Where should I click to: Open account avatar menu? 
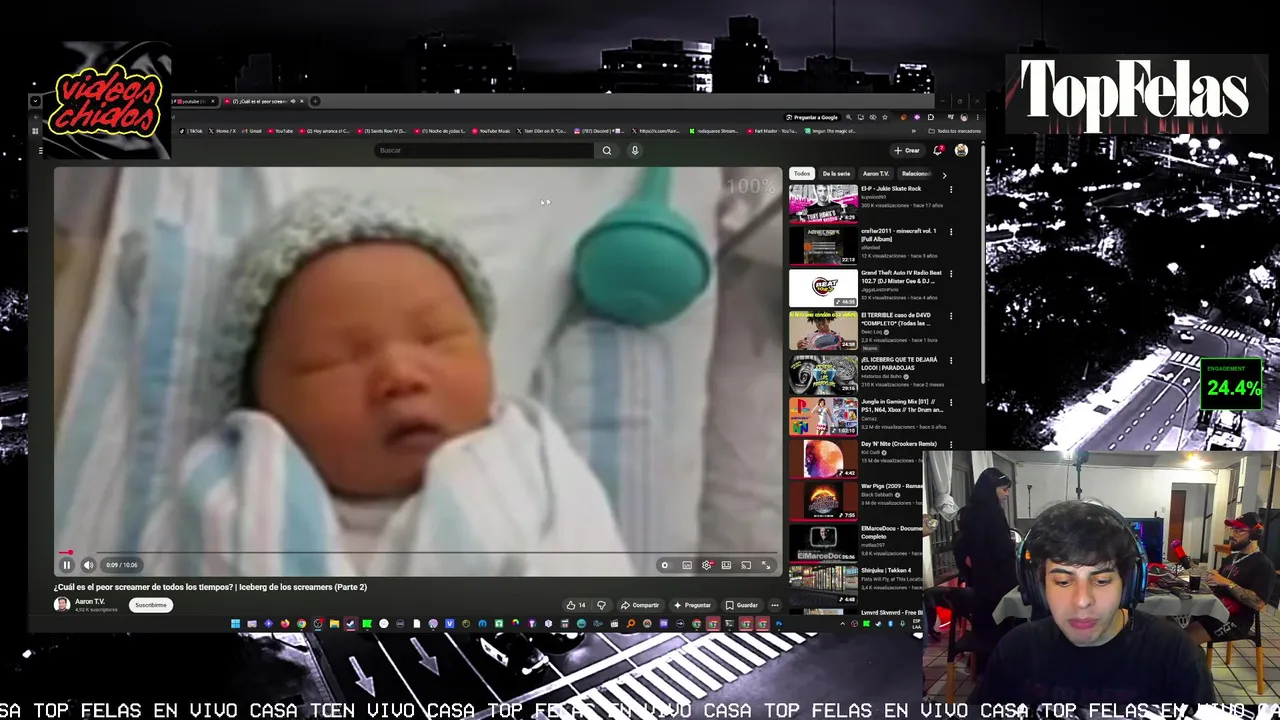point(961,150)
